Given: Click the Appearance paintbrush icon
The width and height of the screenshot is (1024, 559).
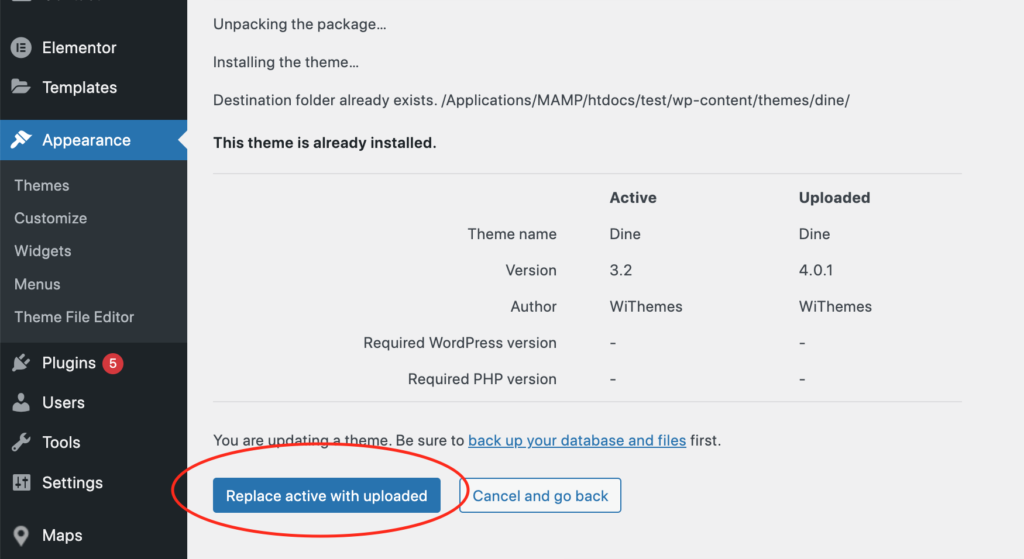Looking at the screenshot, I should pos(21,139).
